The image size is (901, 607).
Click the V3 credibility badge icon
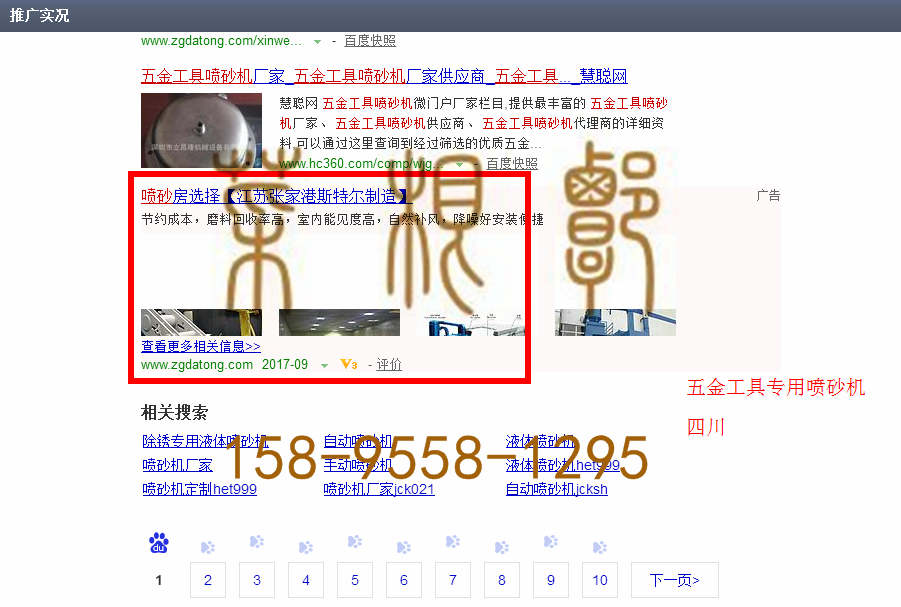click(x=348, y=364)
